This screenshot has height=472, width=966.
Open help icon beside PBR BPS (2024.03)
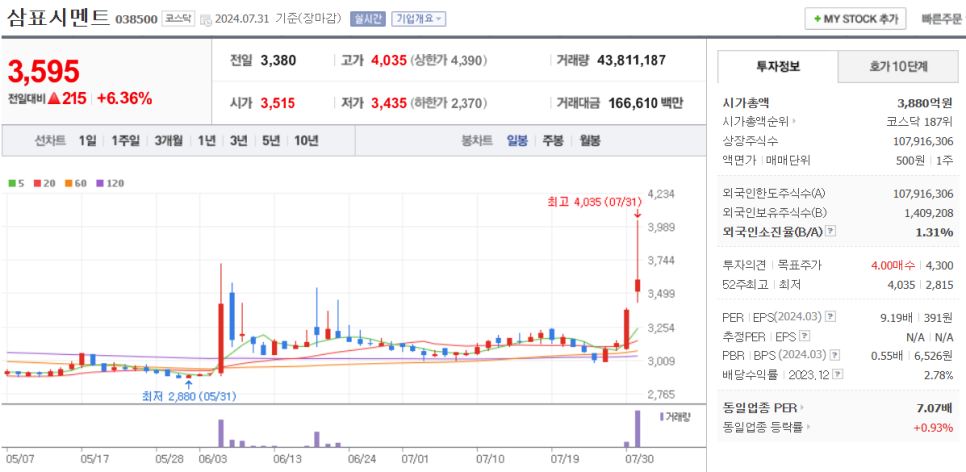835,356
